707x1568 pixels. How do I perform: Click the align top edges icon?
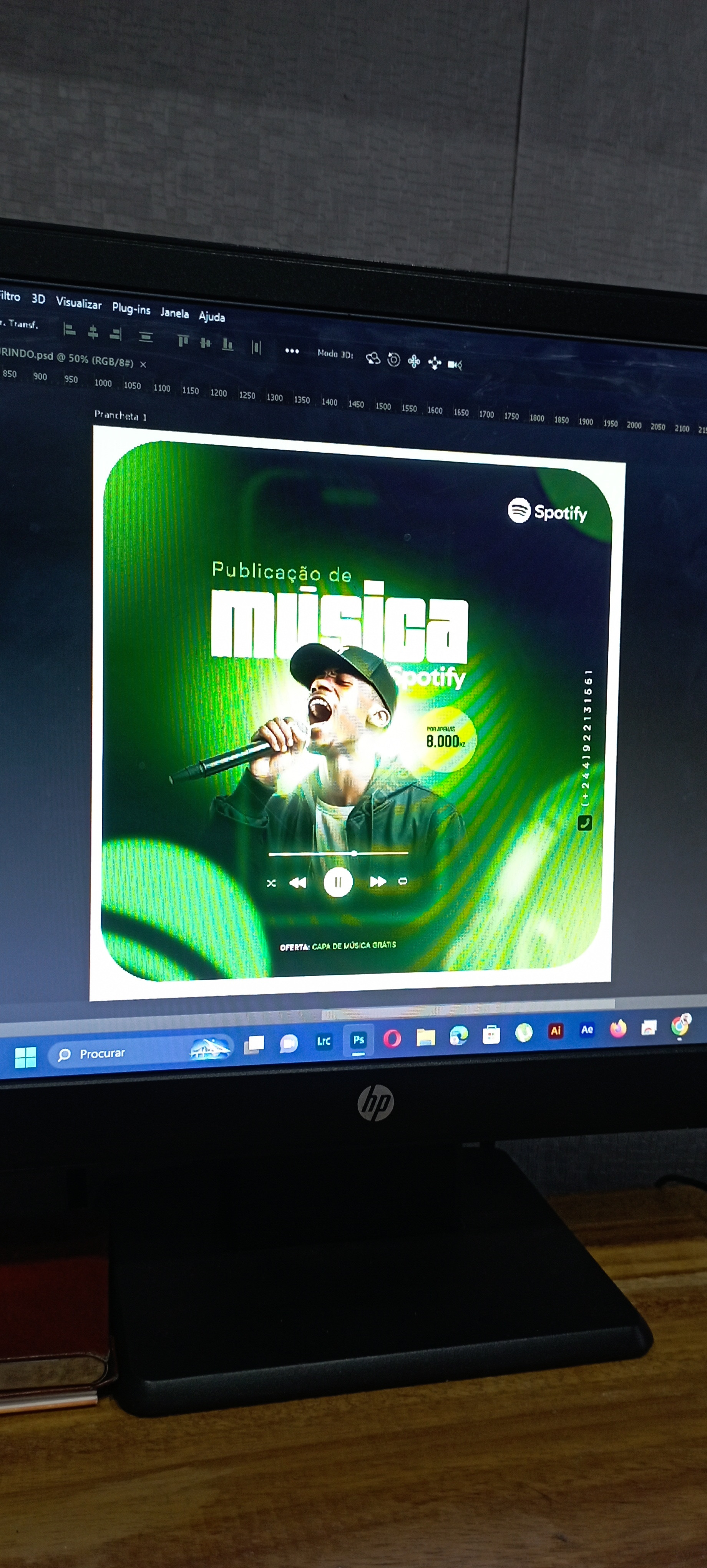[183, 341]
